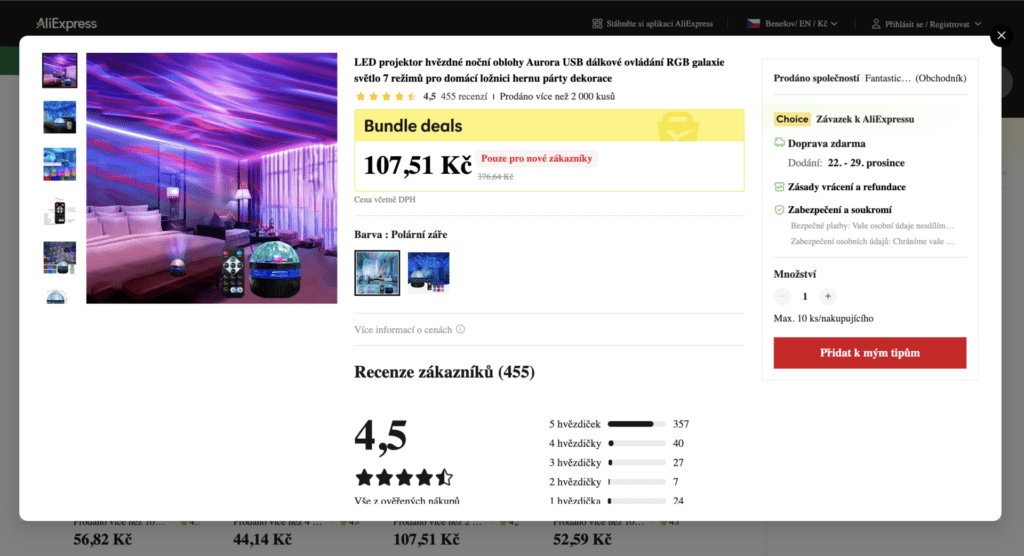Click the minus icon to decrease quantity
The width and height of the screenshot is (1024, 556).
[x=782, y=296]
